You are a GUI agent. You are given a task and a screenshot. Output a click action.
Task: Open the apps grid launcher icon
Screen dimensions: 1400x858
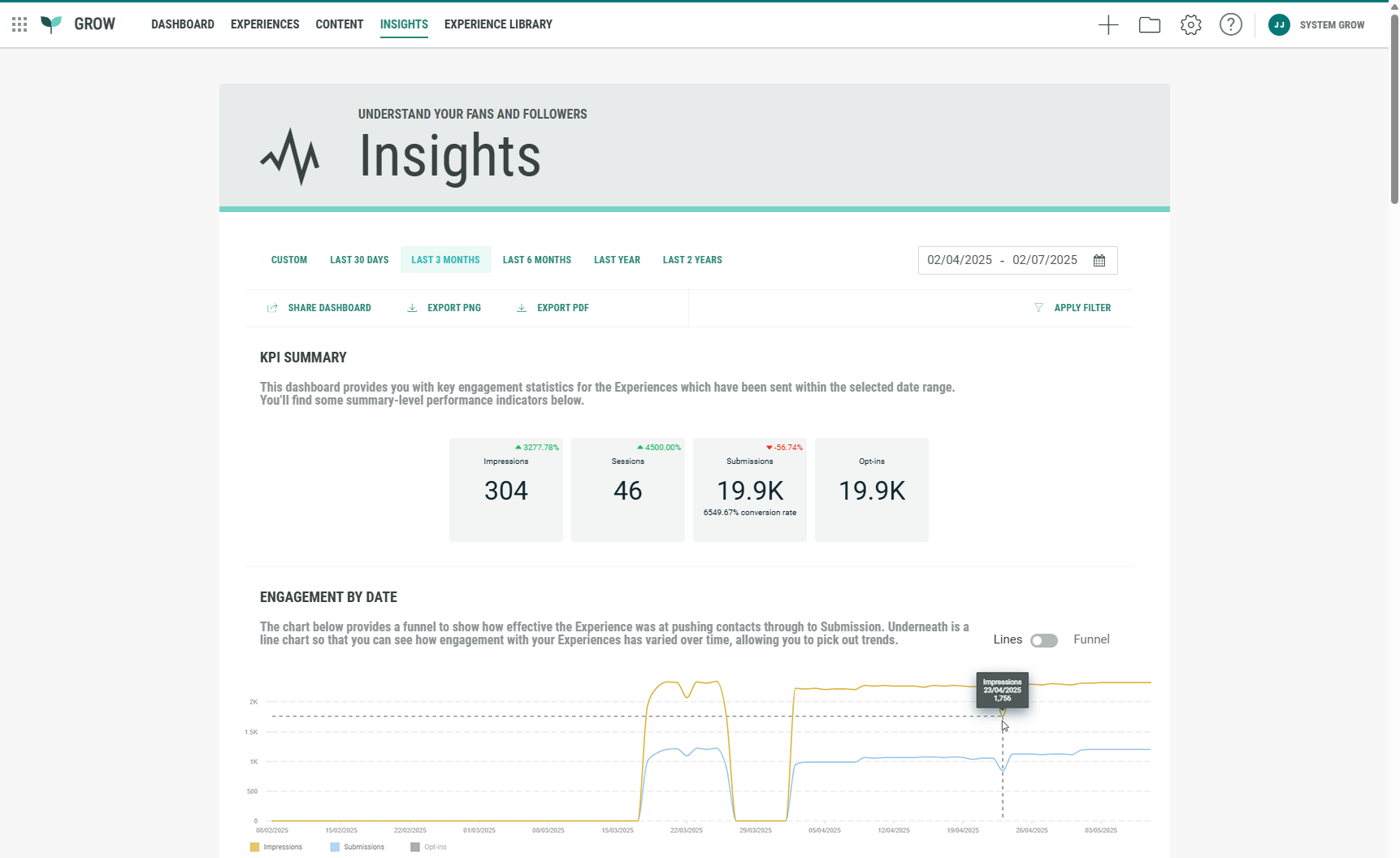click(20, 24)
